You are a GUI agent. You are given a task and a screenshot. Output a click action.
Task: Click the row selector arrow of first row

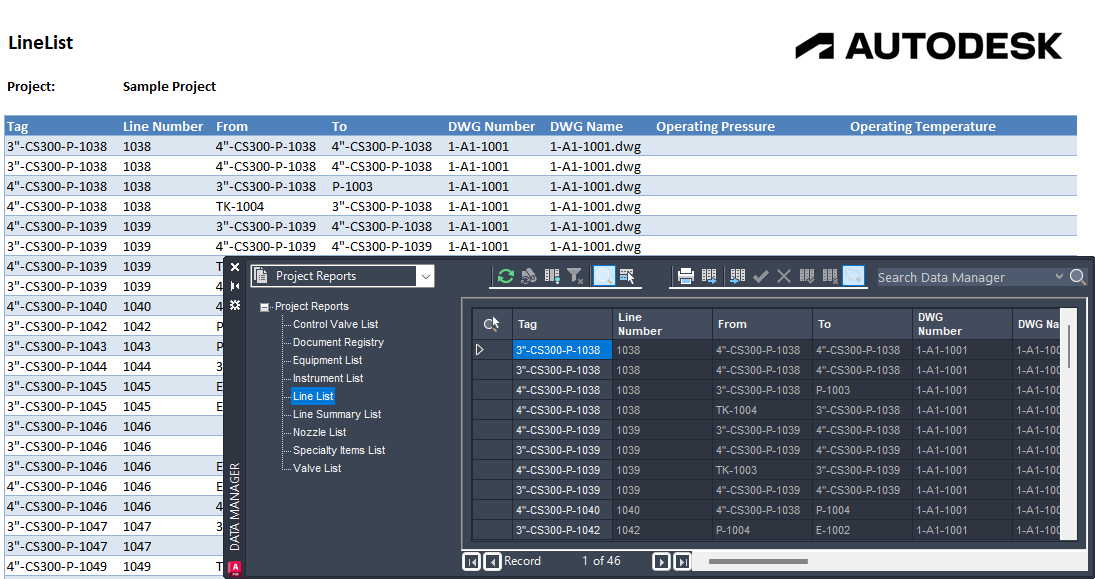pyautogui.click(x=480, y=350)
